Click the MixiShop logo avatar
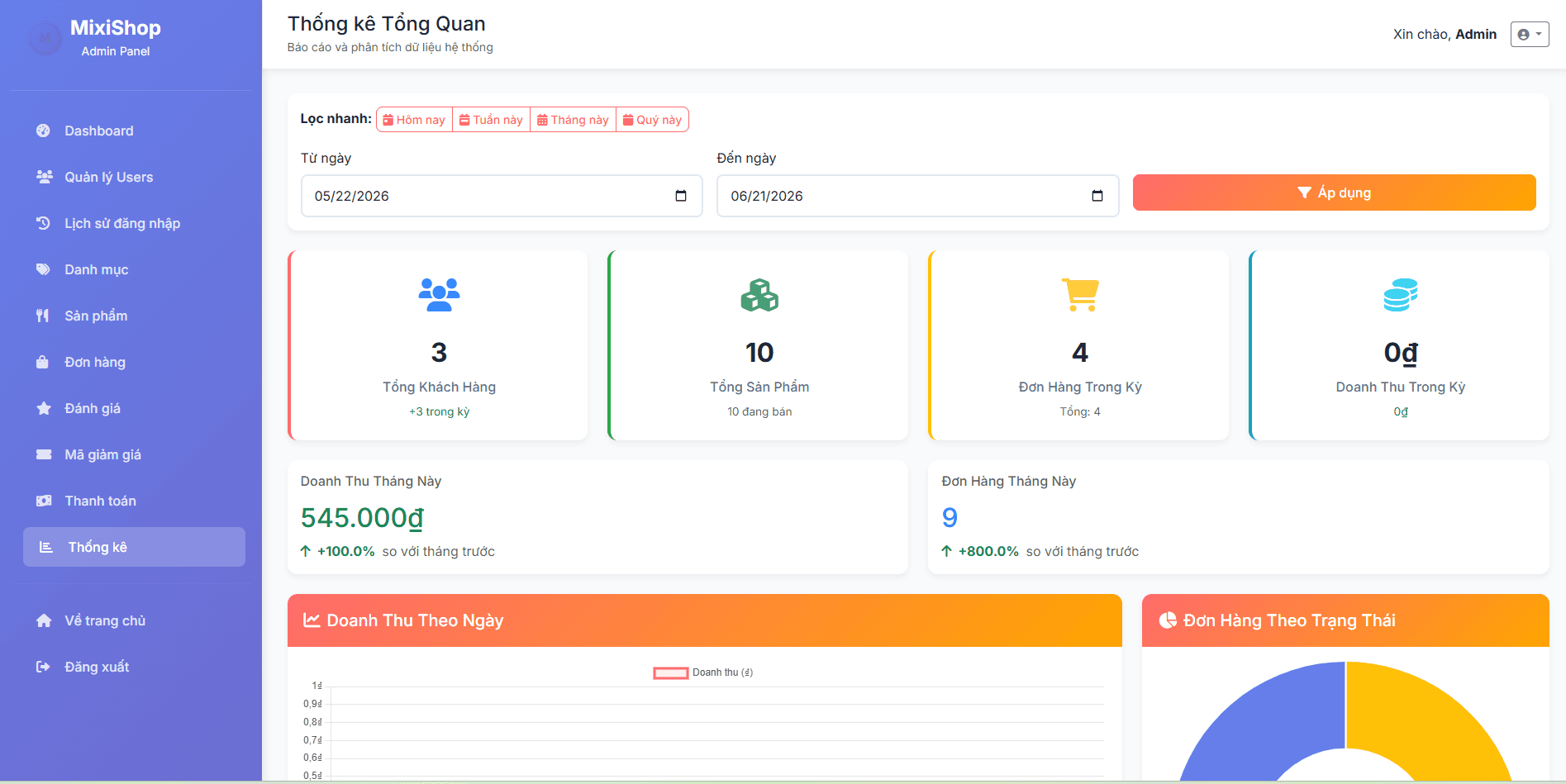Image resolution: width=1566 pixels, height=784 pixels. [x=45, y=38]
